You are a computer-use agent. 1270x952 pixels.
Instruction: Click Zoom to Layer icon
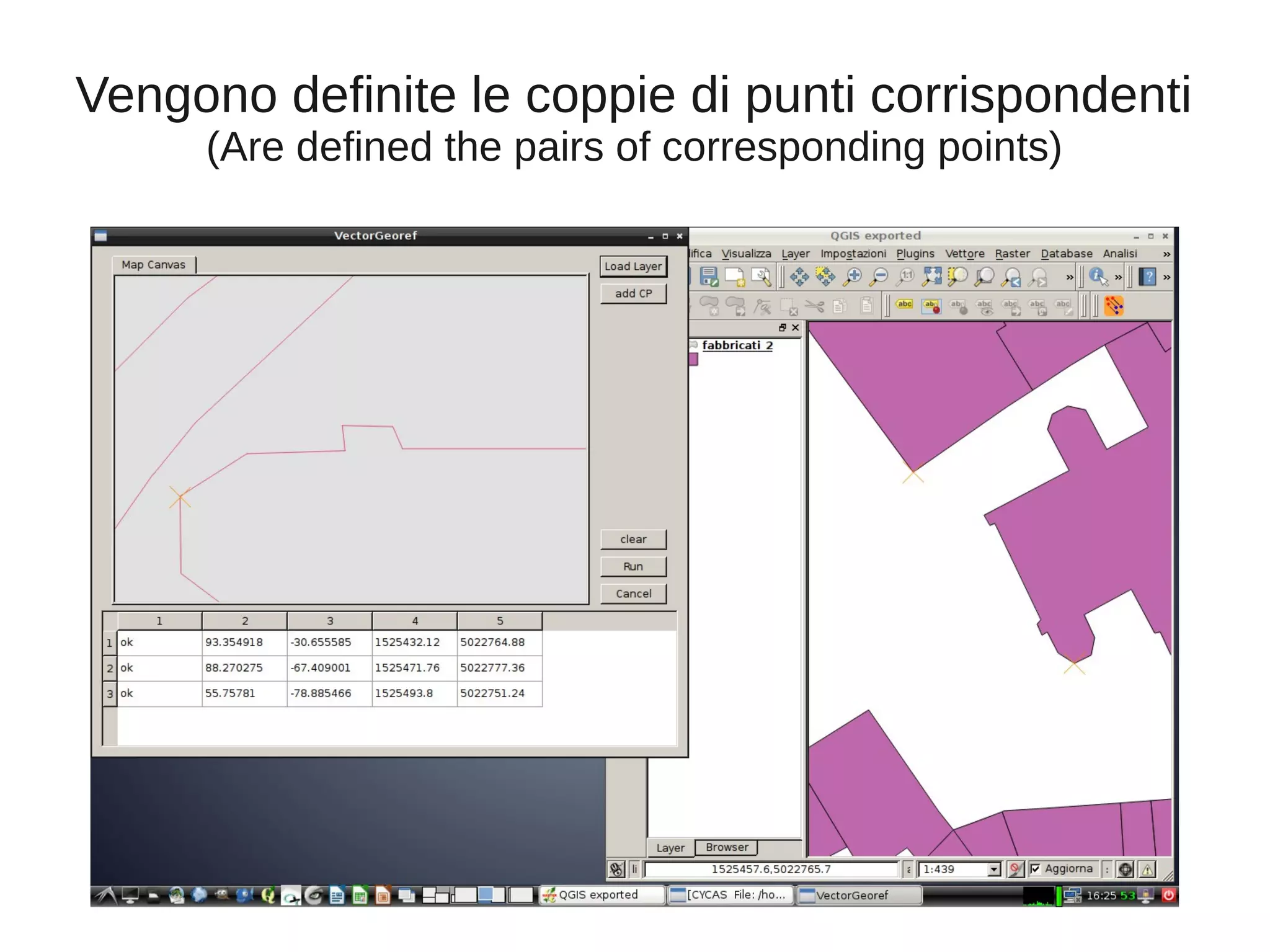(984, 277)
